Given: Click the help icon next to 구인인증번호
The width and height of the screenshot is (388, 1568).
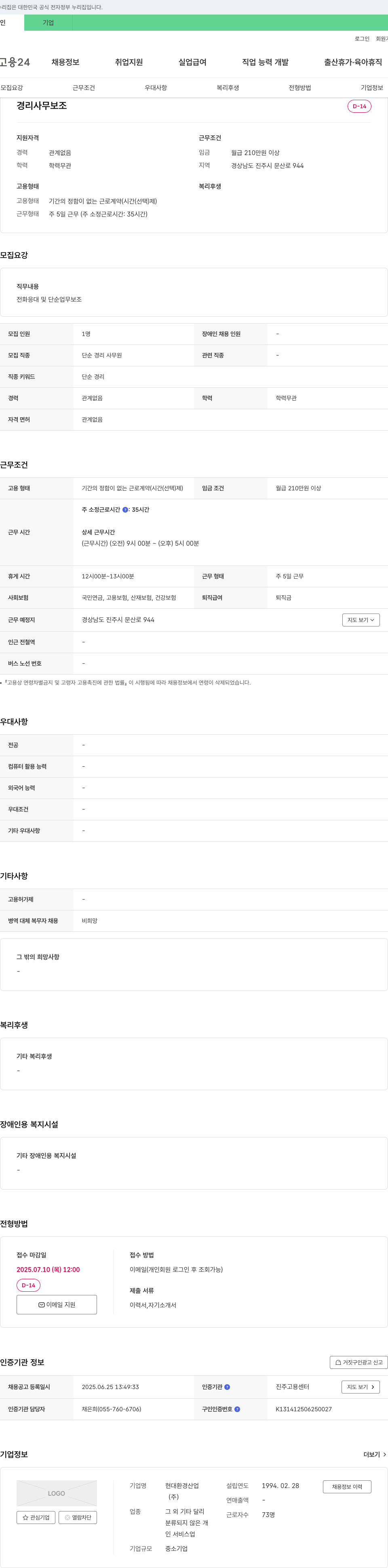Looking at the screenshot, I should coord(237,1409).
